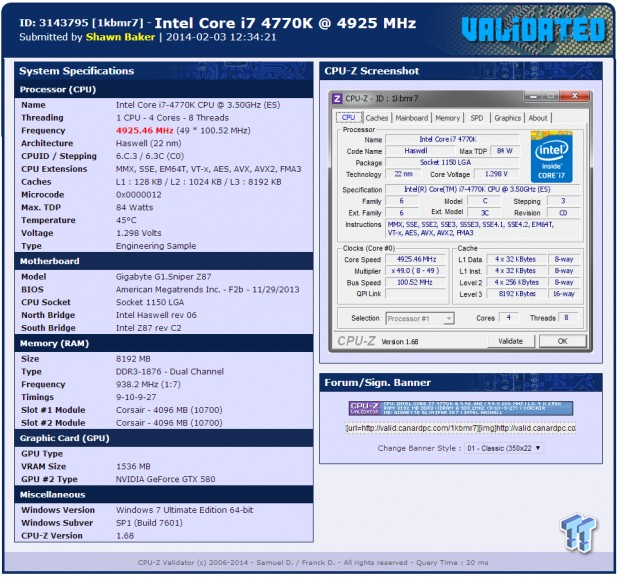Click the Memory (RAM) section header
The height and width of the screenshot is (577, 620).
[164, 343]
